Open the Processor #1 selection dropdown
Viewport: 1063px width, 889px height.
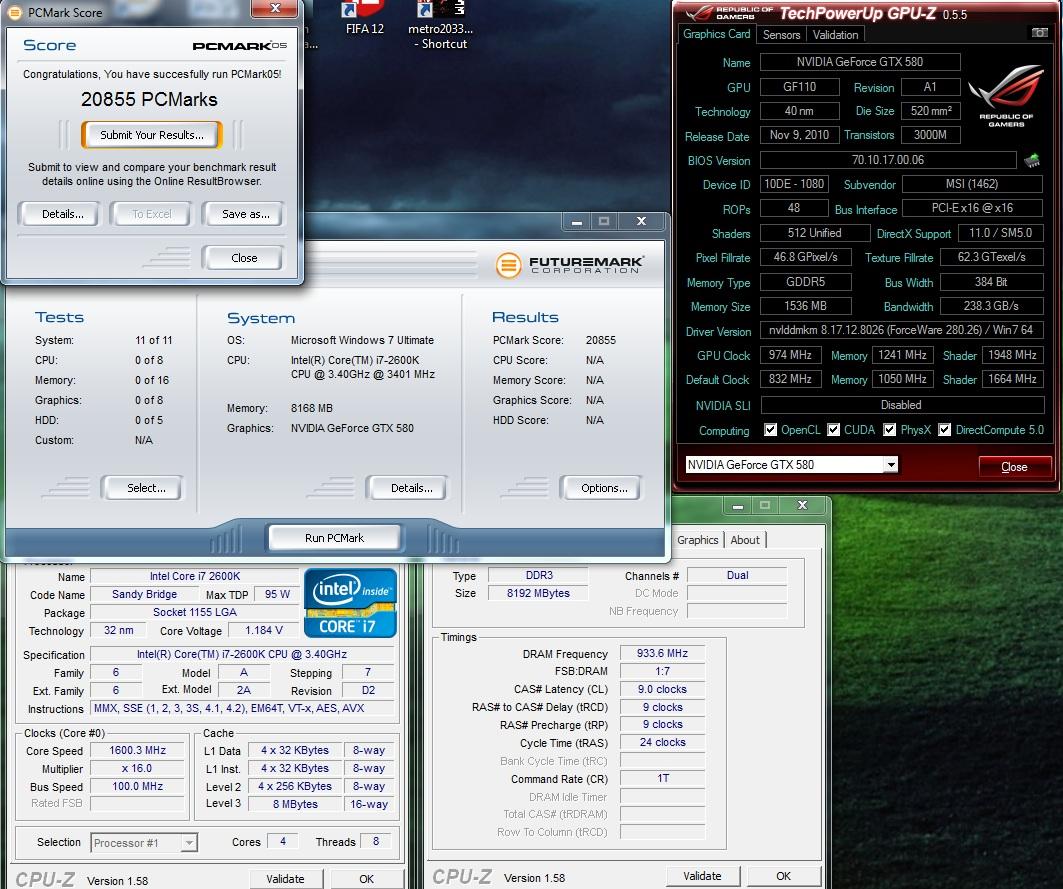(x=189, y=843)
